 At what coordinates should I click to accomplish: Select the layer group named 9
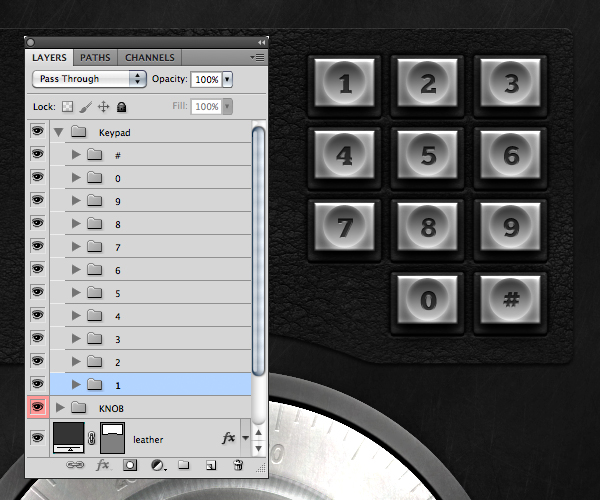(150, 200)
